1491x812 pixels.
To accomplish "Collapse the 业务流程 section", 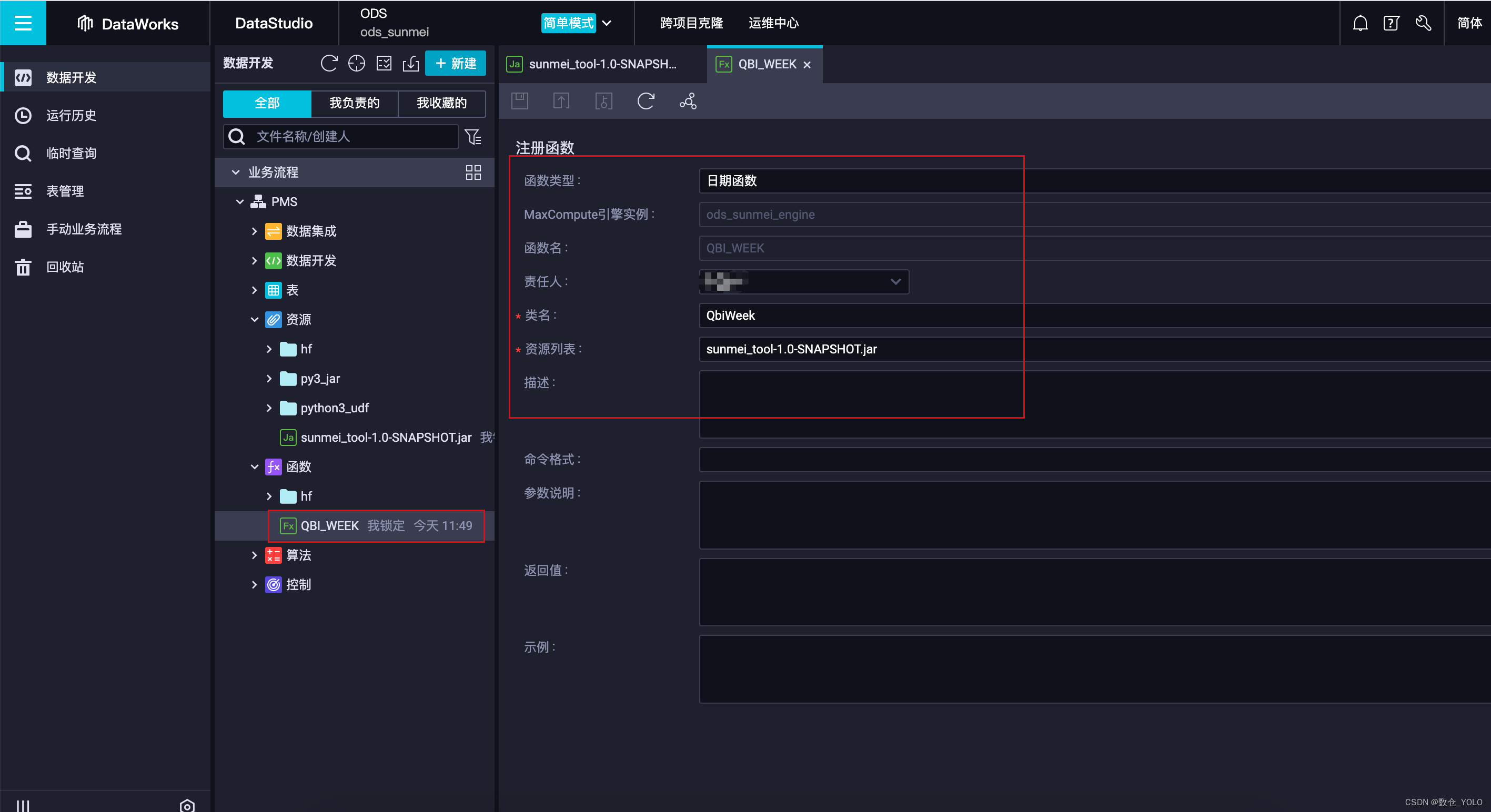I will [236, 172].
